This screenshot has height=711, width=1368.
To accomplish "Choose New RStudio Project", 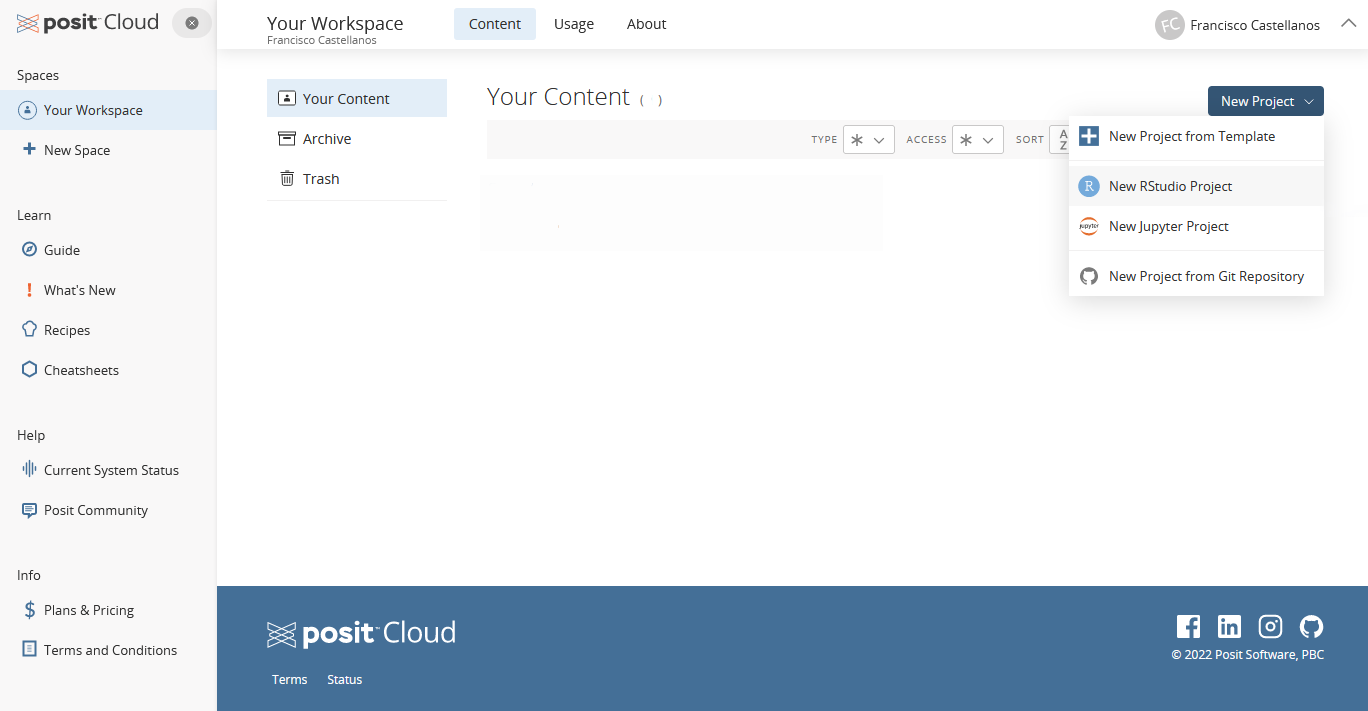I will tap(1196, 186).
